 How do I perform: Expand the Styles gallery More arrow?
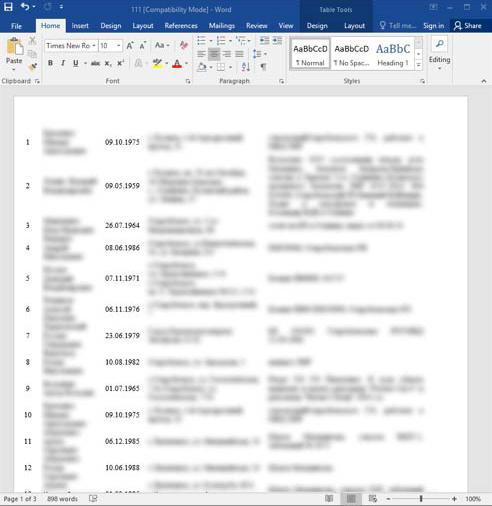418,66
